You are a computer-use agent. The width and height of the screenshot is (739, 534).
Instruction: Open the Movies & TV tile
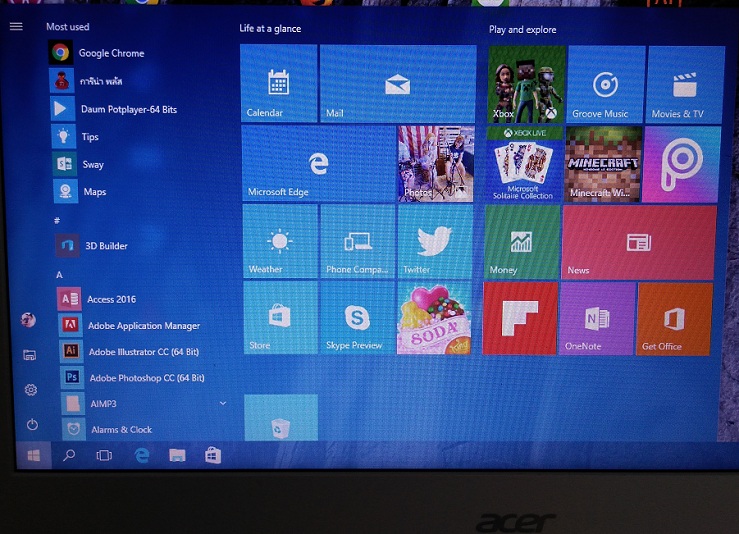coord(685,85)
